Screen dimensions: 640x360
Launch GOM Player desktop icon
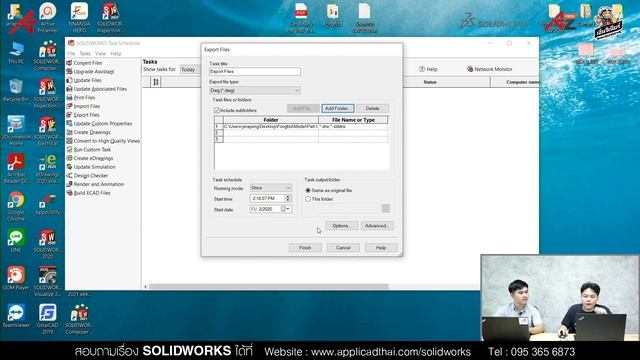click(16, 278)
